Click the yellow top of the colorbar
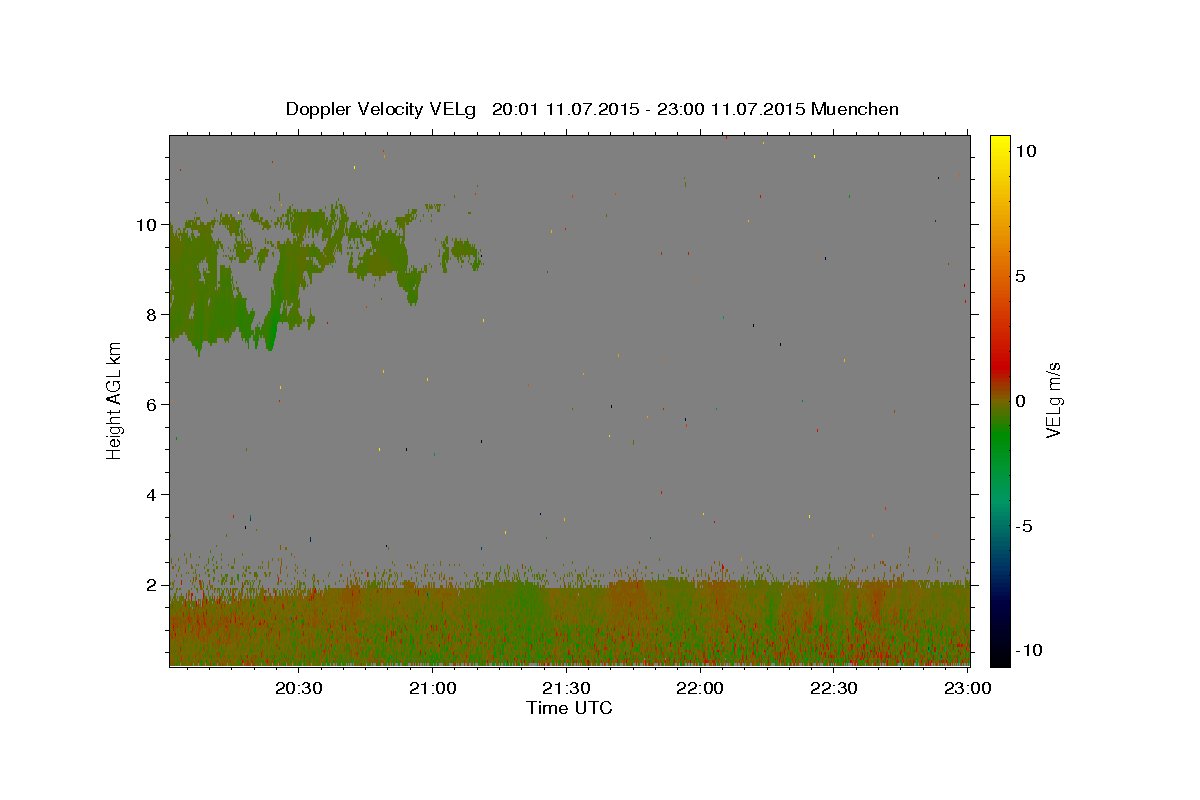Screen dimensions: 1200x800 tap(999, 145)
